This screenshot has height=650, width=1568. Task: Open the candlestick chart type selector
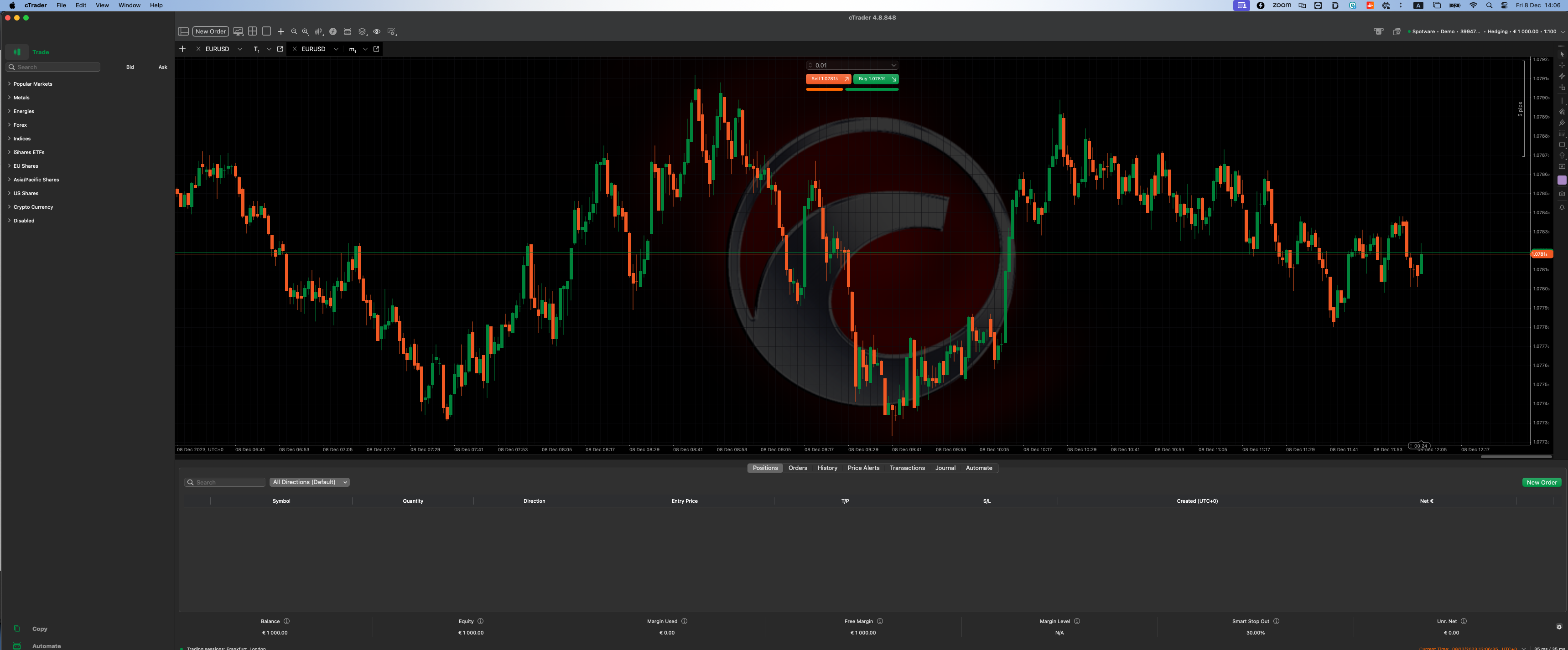pyautogui.click(x=319, y=31)
